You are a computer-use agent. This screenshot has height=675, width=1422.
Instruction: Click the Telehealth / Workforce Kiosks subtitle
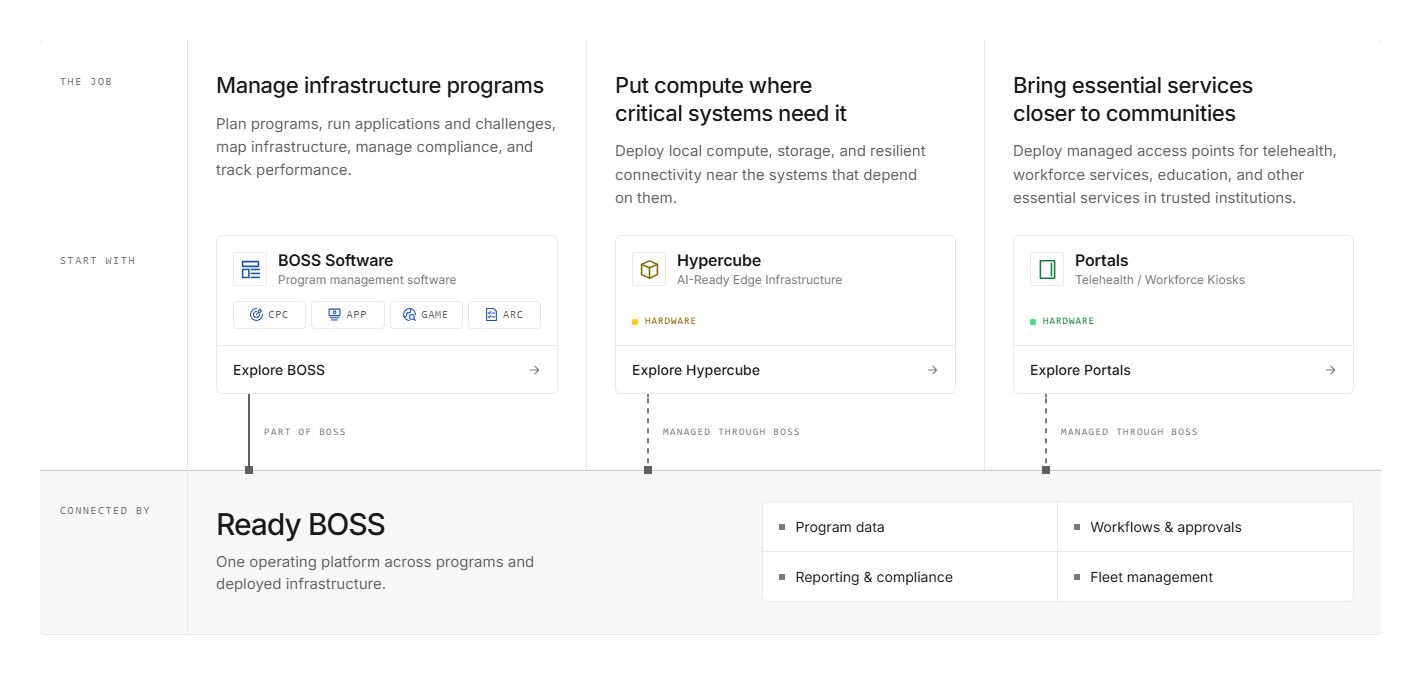point(1160,280)
